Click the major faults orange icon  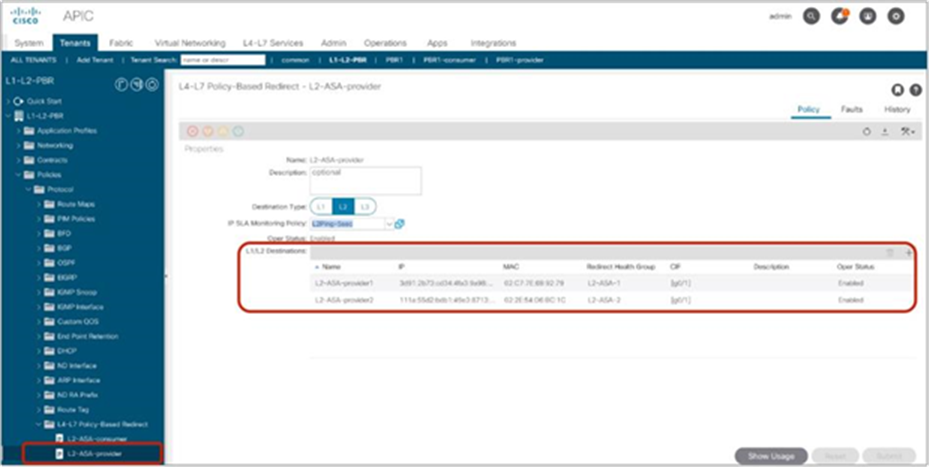pos(208,132)
